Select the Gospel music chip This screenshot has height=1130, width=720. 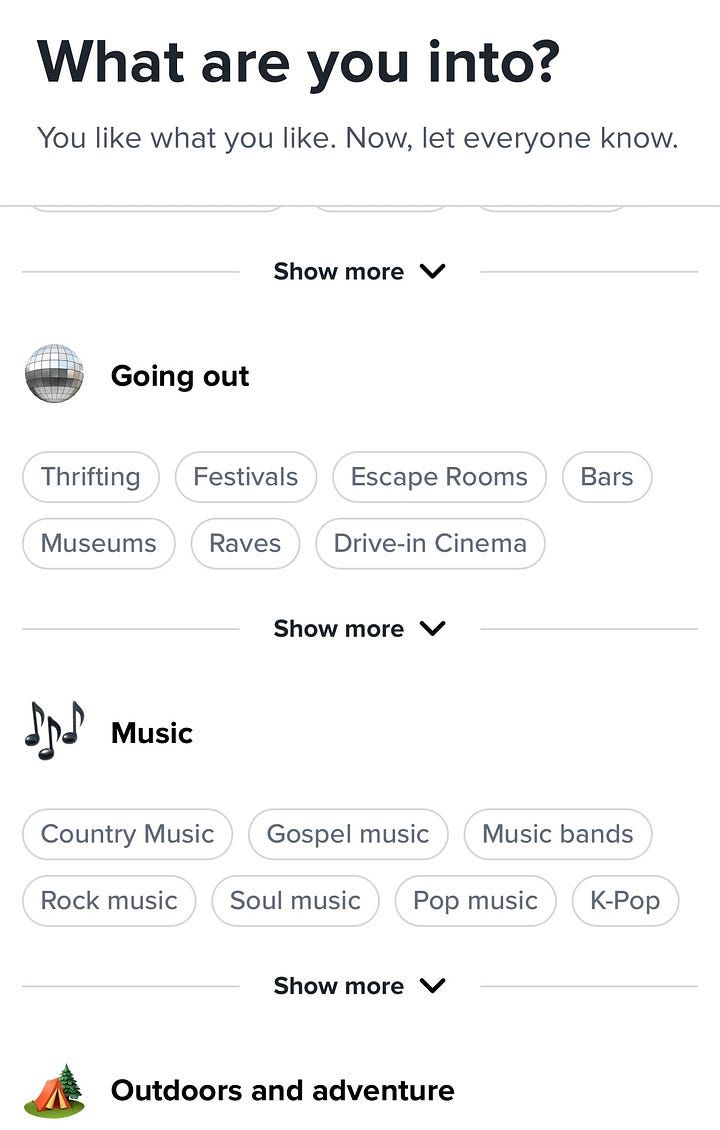(x=348, y=834)
